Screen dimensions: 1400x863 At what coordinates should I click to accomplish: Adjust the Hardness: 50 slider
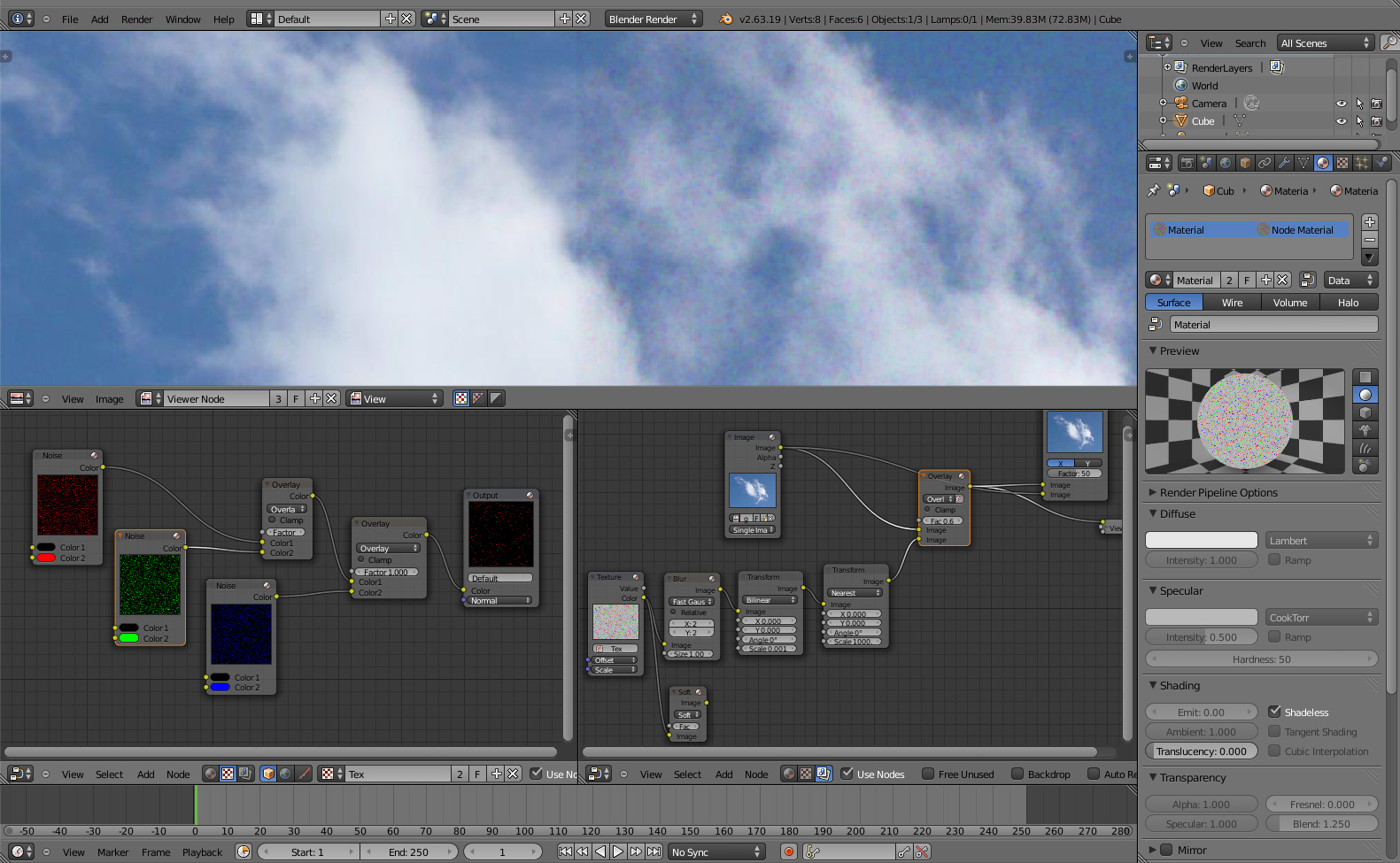coord(1262,659)
